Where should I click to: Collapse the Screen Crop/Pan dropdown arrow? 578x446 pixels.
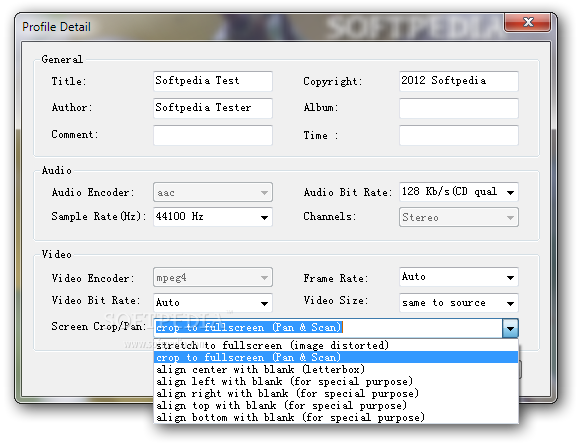tap(510, 328)
